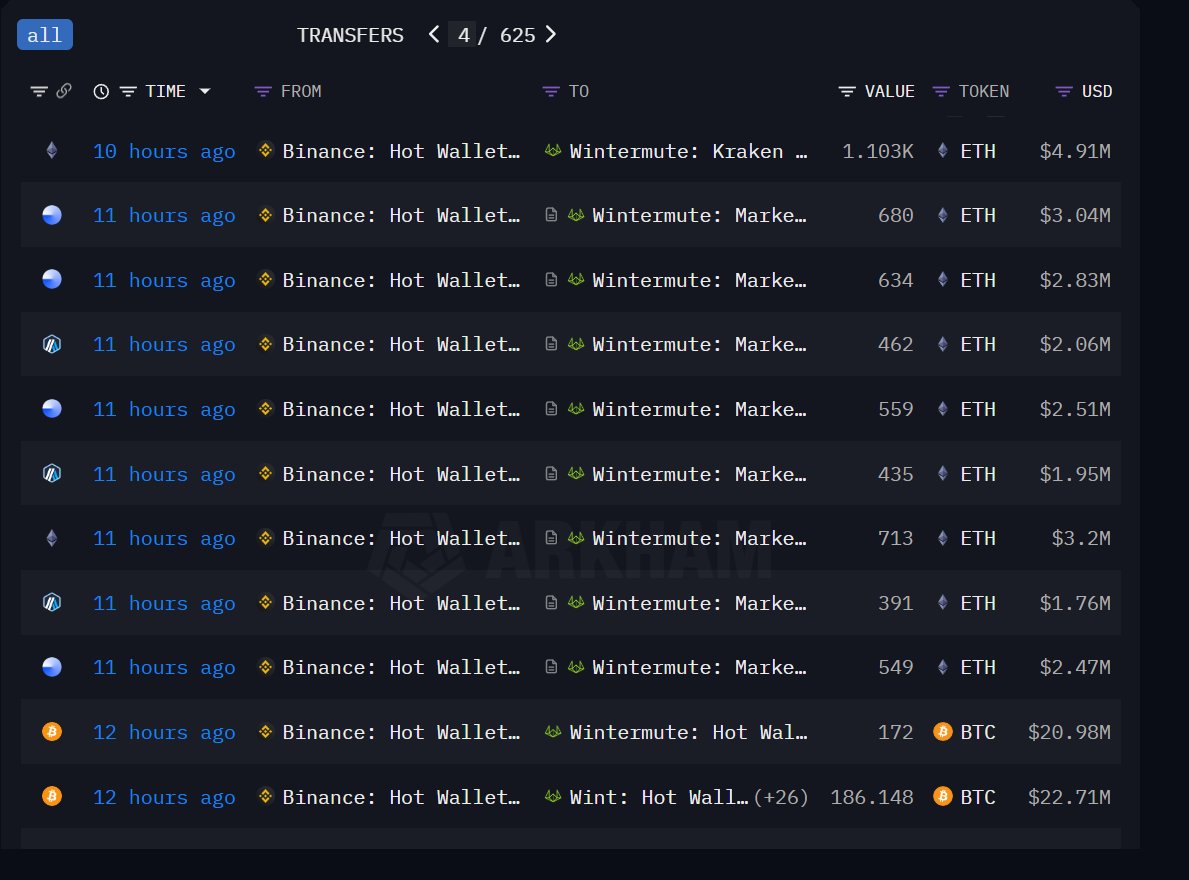Click the clock icon beside TIME
Screen dimensions: 1189x880
(101, 92)
